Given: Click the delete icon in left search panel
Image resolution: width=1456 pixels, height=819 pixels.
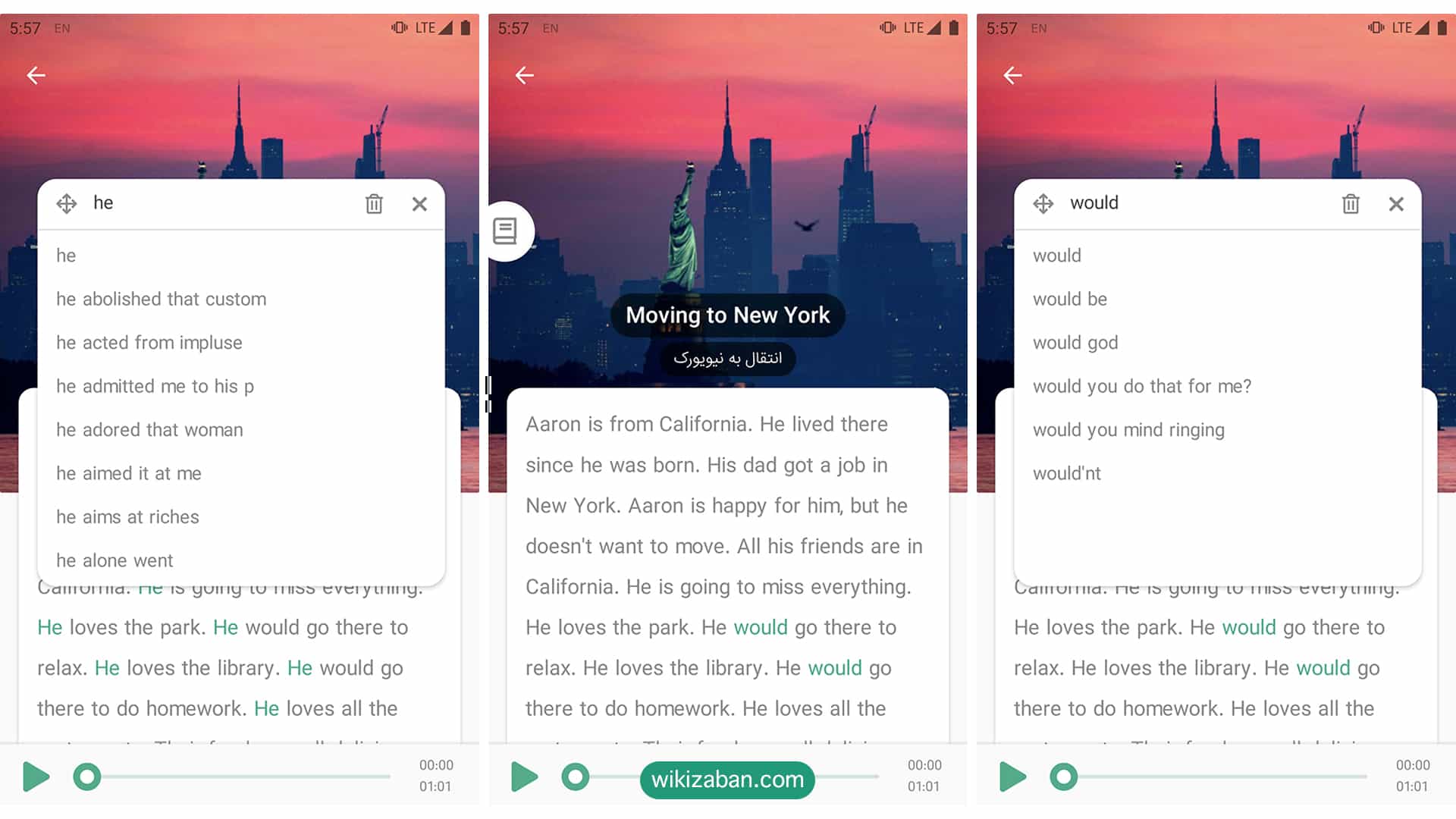Looking at the screenshot, I should tap(374, 204).
